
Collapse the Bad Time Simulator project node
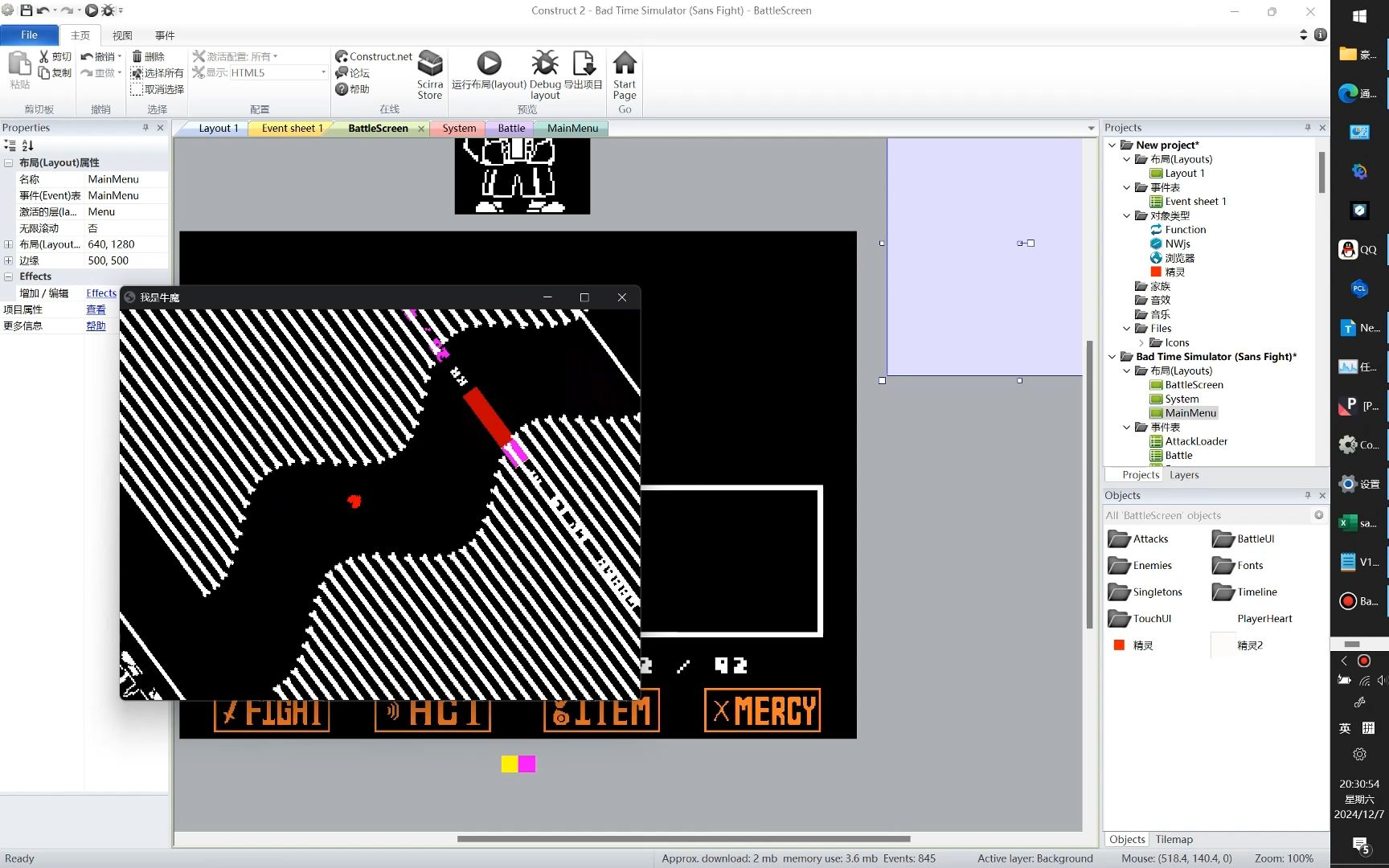point(1112,357)
